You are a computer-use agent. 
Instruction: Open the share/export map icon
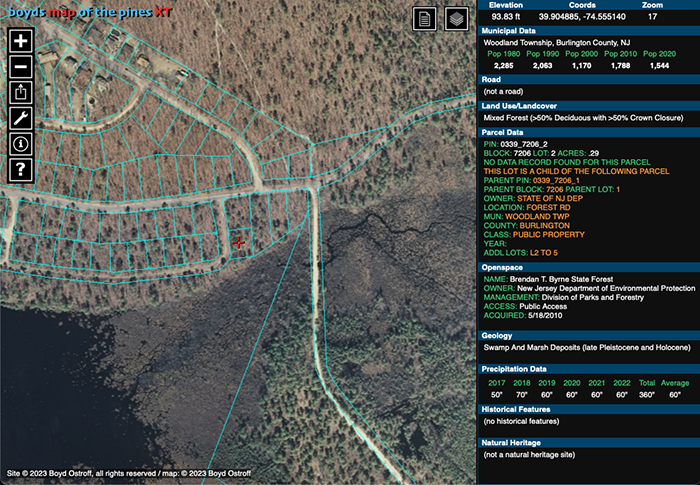click(x=22, y=92)
